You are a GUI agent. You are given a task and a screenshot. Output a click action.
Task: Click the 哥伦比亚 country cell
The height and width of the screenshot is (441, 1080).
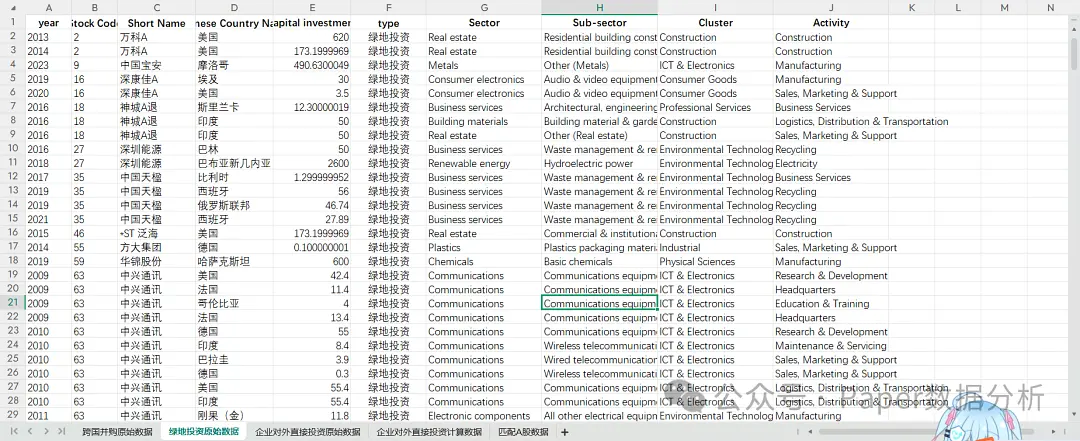[234, 303]
